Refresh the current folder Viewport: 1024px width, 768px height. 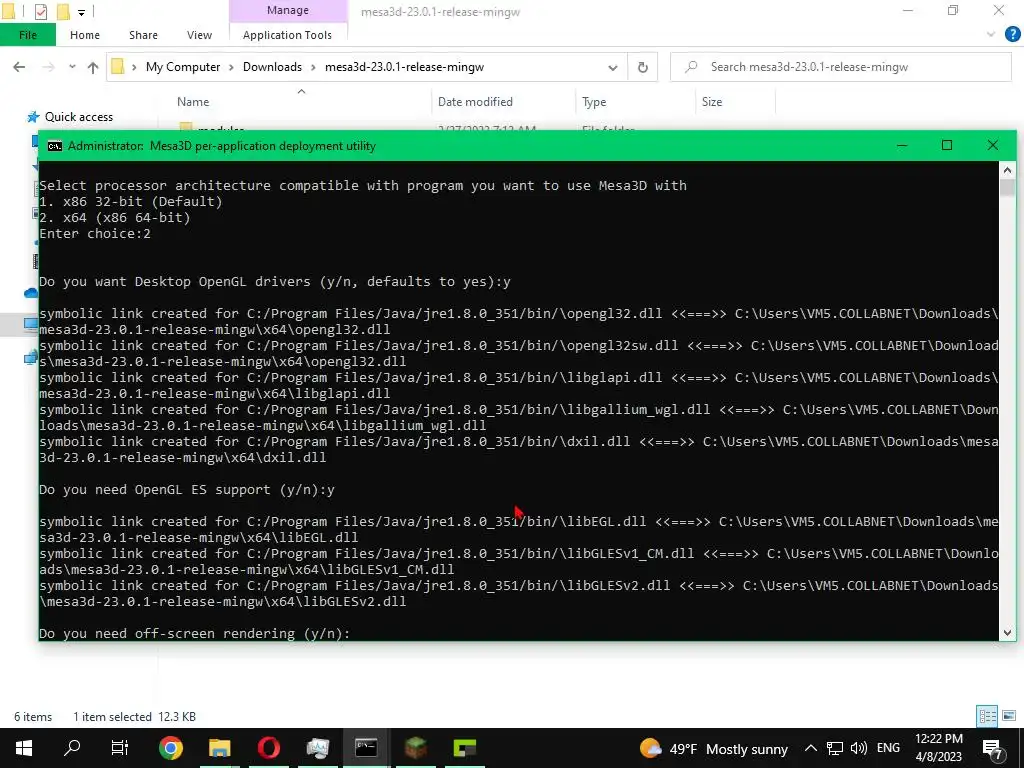(643, 67)
